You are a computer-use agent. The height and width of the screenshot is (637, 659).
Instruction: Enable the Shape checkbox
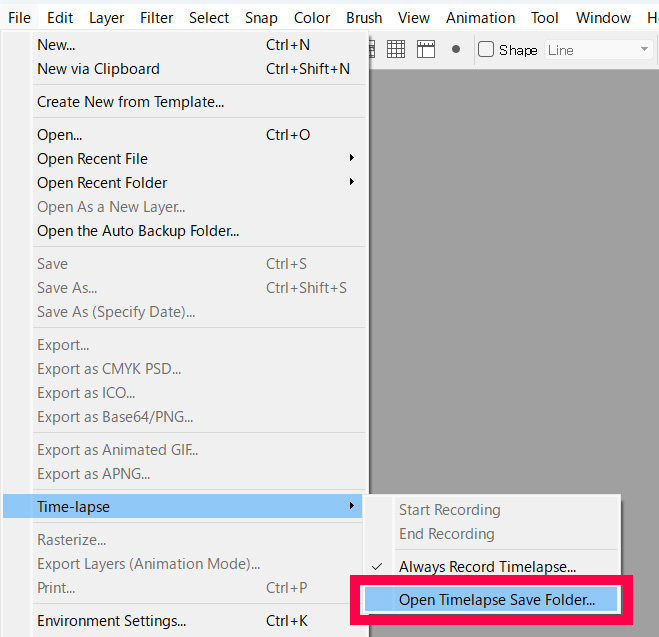point(486,50)
